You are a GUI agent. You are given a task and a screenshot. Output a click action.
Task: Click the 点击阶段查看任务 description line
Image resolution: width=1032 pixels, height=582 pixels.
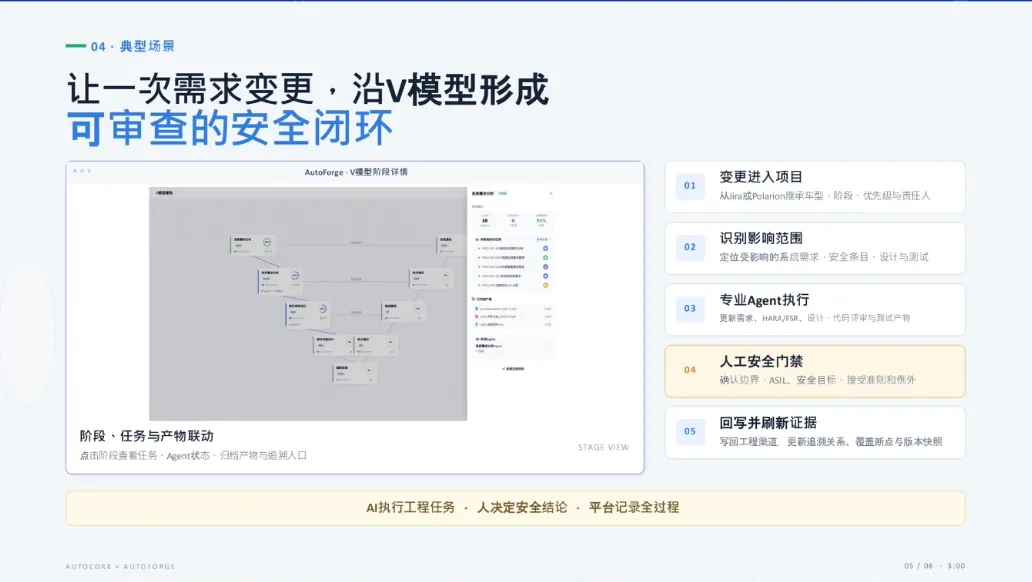tap(193, 456)
